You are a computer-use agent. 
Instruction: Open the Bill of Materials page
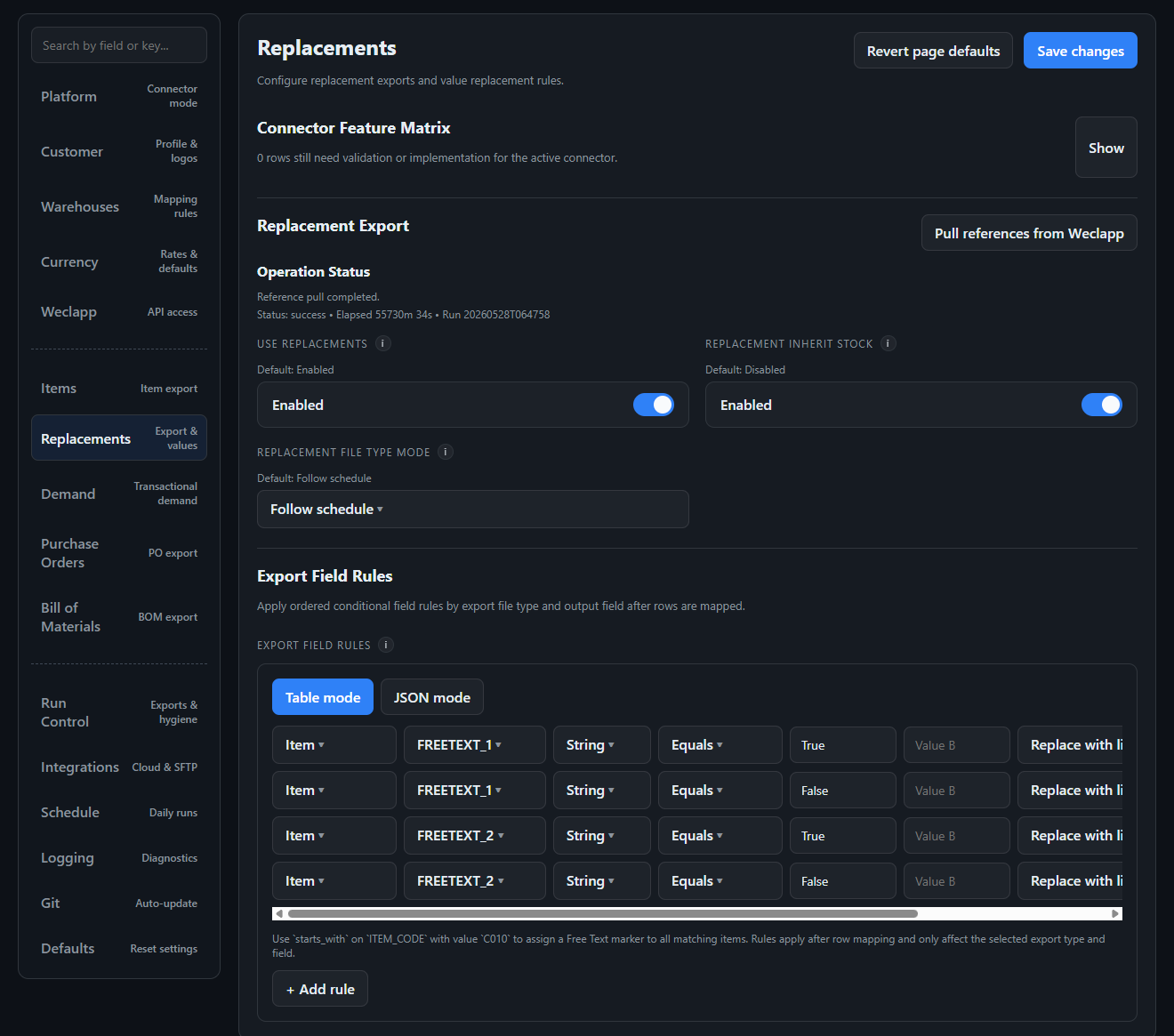[119, 617]
